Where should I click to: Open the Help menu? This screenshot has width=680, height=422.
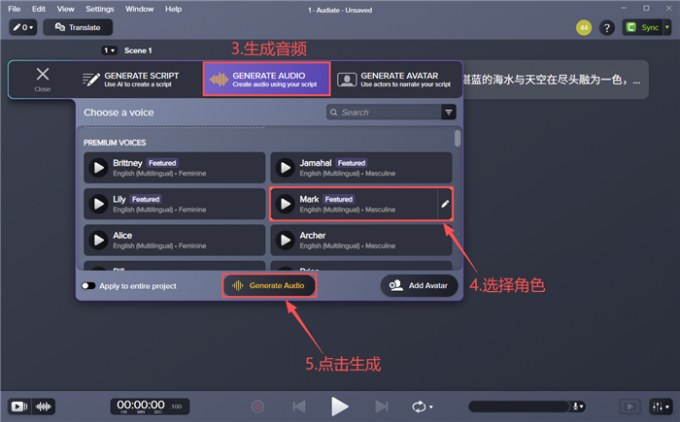coord(173,9)
